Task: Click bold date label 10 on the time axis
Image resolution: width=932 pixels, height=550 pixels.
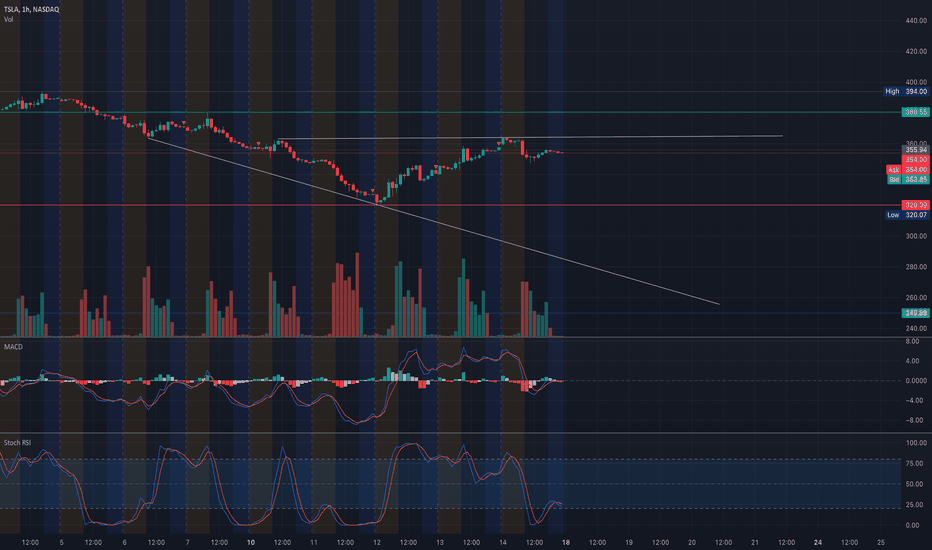Action: [x=250, y=543]
